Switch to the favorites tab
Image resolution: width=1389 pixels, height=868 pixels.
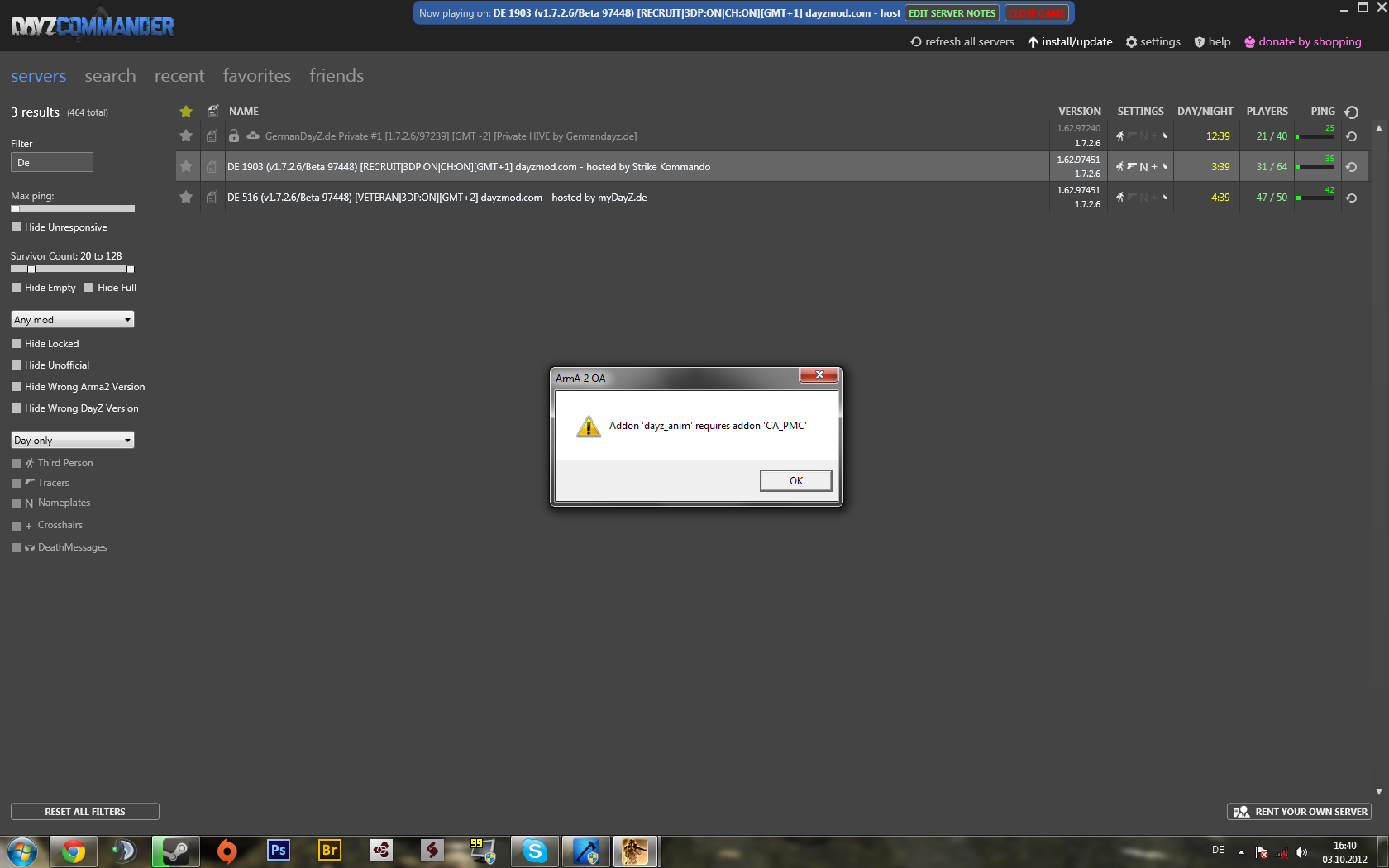(256, 76)
